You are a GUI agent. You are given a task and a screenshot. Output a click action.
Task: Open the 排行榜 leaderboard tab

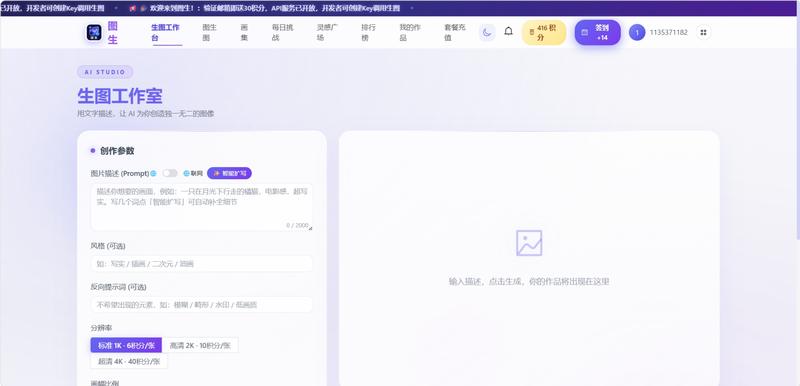[368, 32]
